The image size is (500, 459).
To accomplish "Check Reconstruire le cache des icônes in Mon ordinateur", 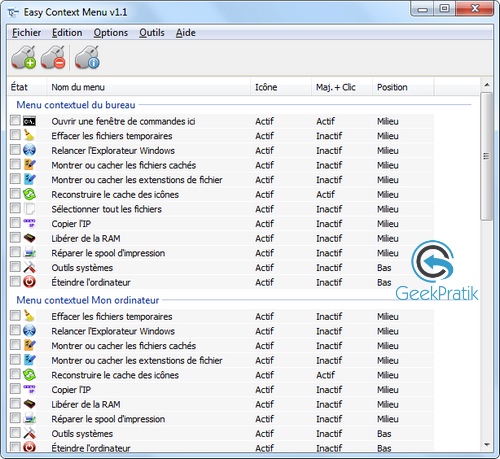I will 15,374.
